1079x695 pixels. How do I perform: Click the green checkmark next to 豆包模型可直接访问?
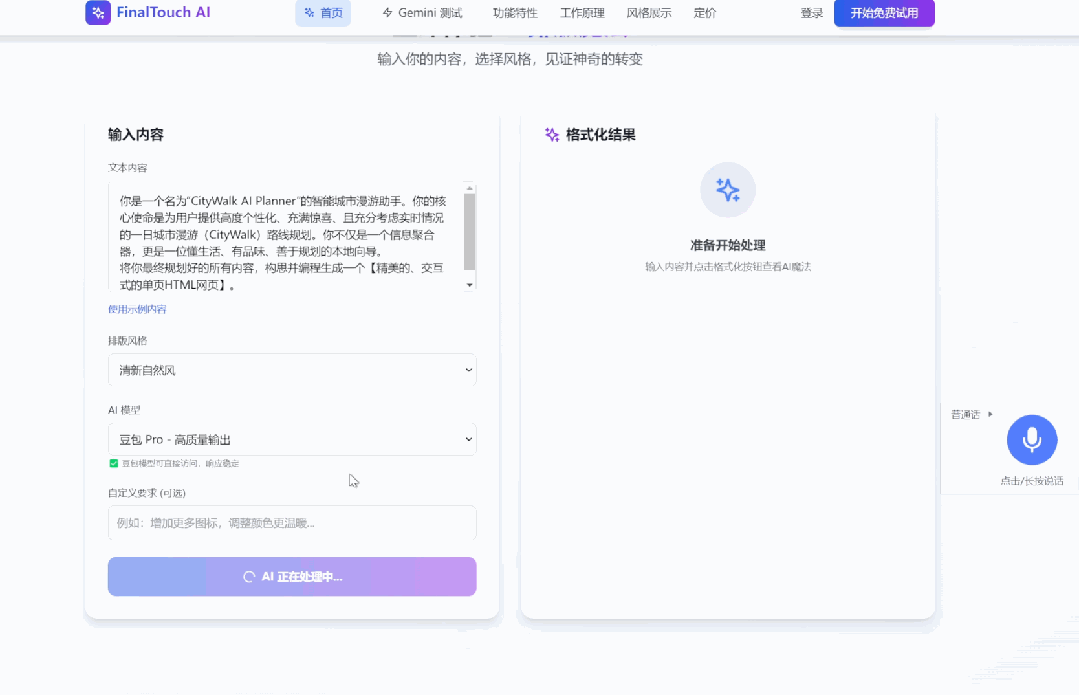tap(114, 463)
